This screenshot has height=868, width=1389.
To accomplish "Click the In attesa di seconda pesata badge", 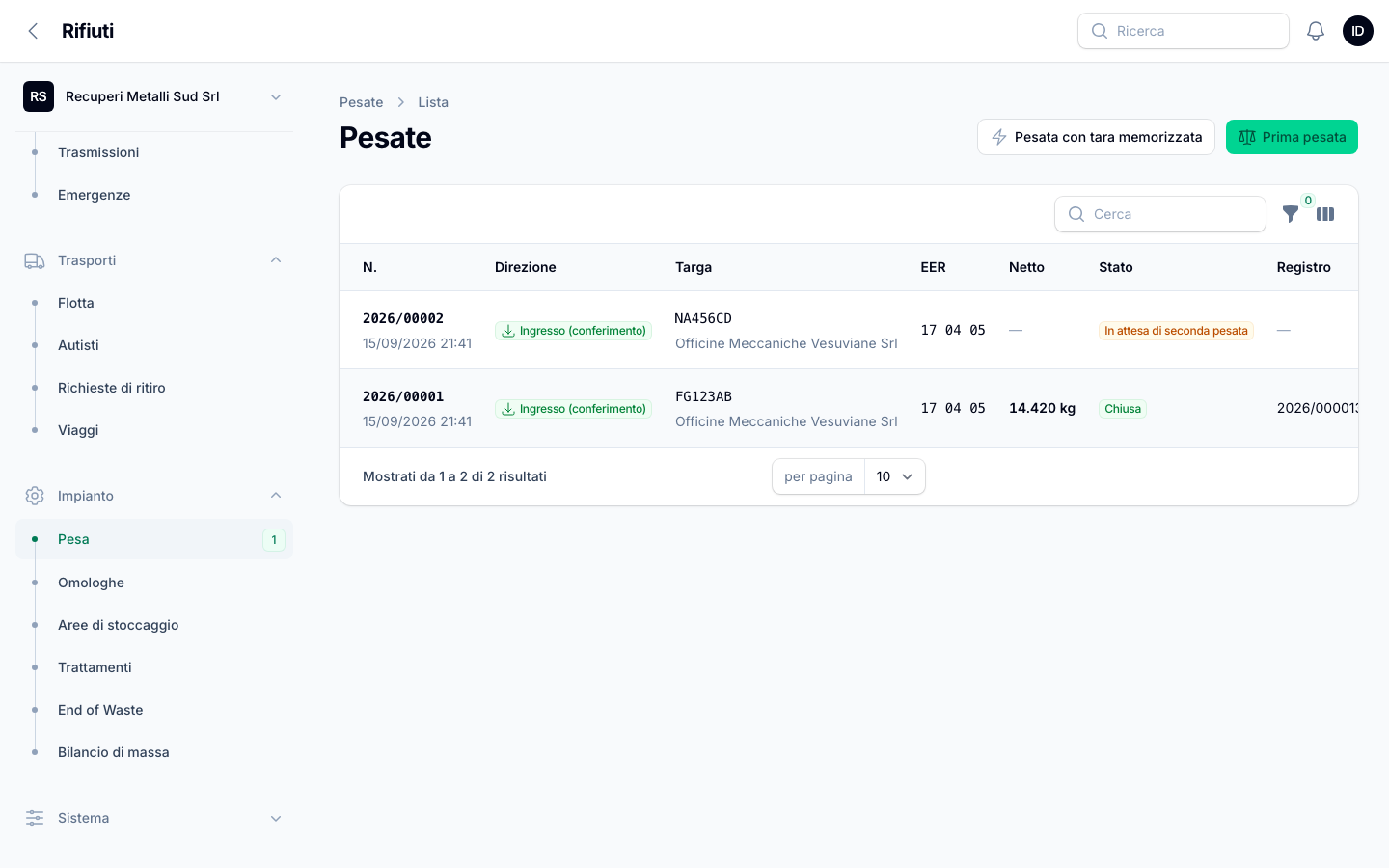I will tap(1176, 331).
